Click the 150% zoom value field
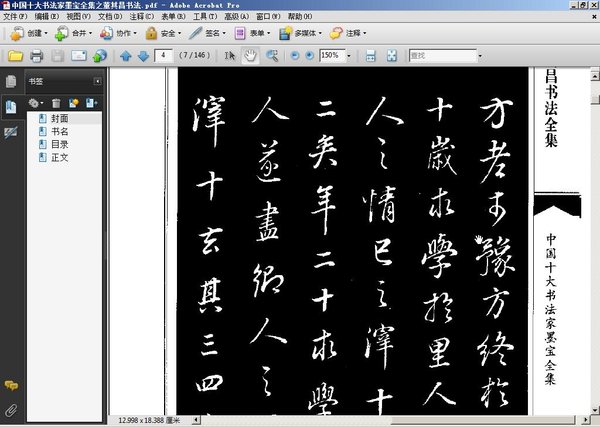Screen dimensions: 600x427 tap(332, 55)
